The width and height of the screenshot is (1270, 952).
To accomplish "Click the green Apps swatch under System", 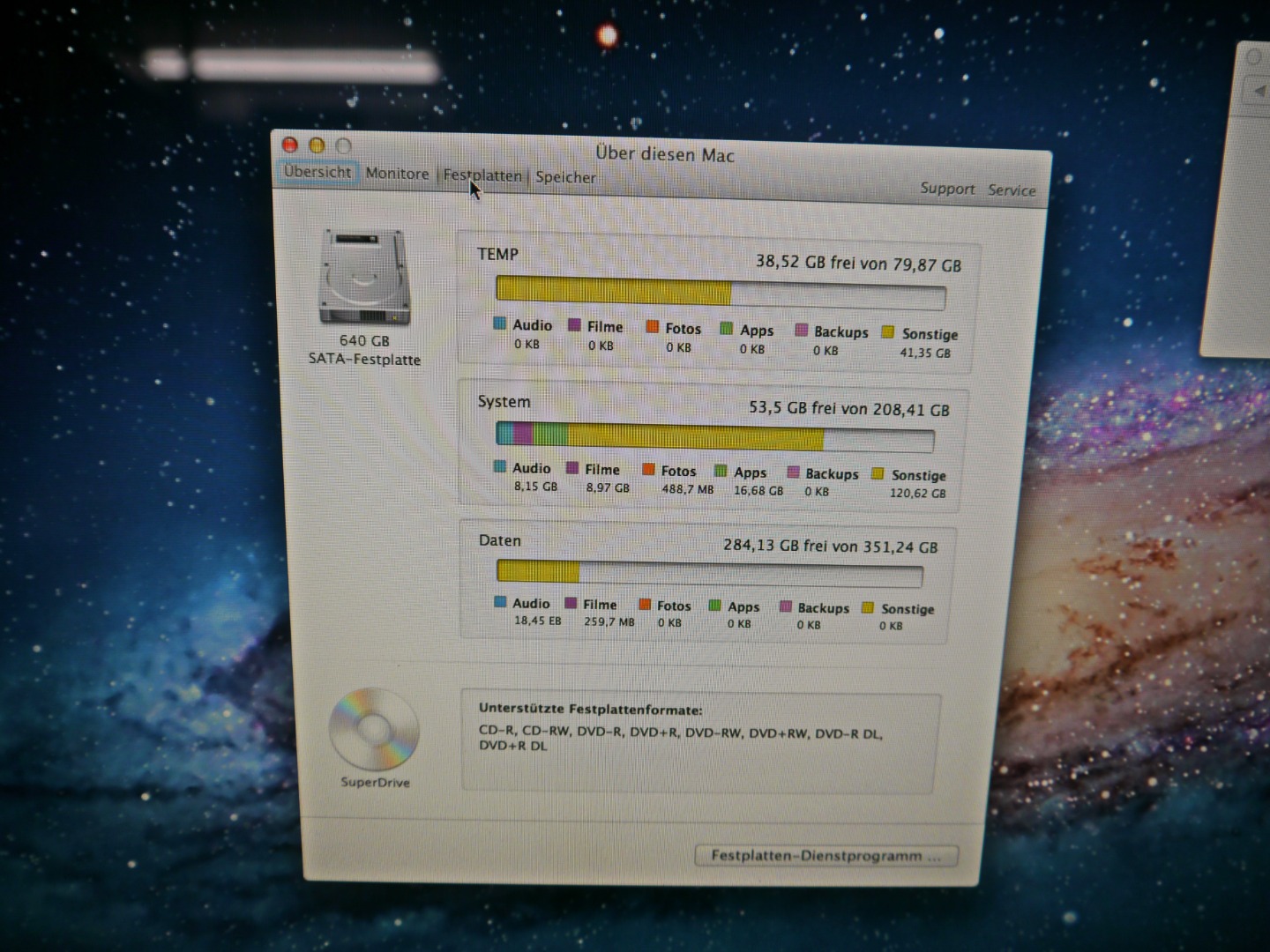I will click(721, 472).
